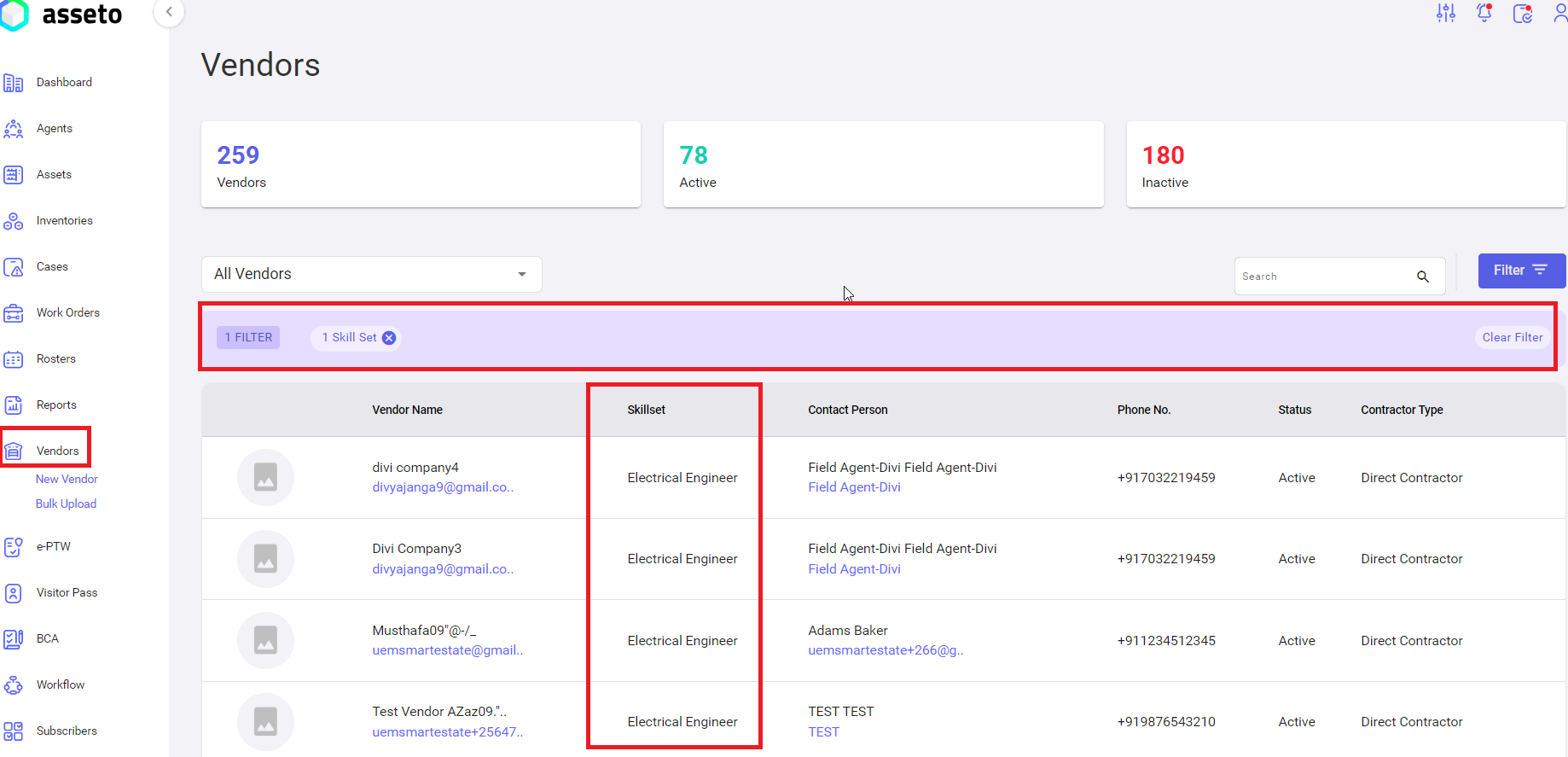The image size is (1568, 757).
Task: Click the Phone No. column header
Action: point(1144,411)
